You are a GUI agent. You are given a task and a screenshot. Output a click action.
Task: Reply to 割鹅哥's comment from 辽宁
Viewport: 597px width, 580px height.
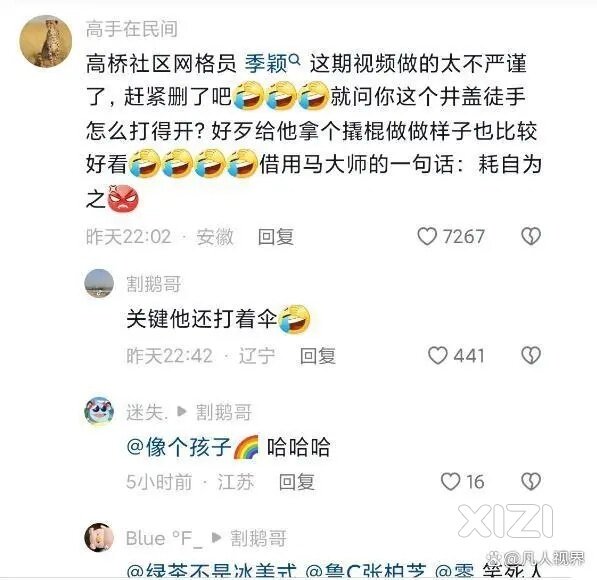point(318,356)
